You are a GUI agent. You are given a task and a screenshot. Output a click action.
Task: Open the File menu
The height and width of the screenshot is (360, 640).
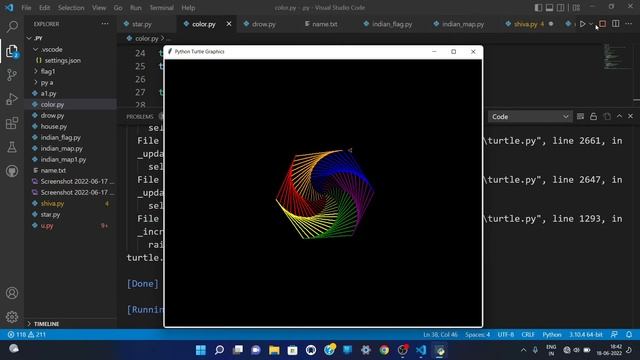[26, 7]
